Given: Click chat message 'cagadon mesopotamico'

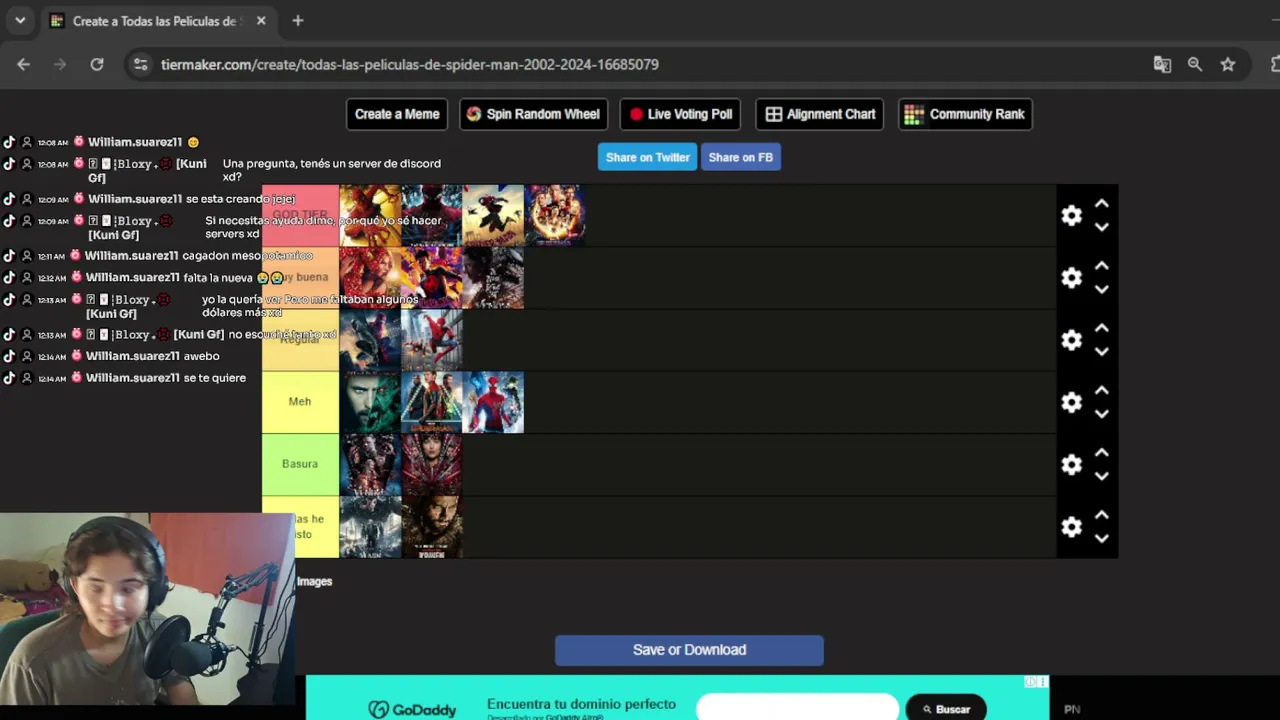Looking at the screenshot, I should coord(247,256).
